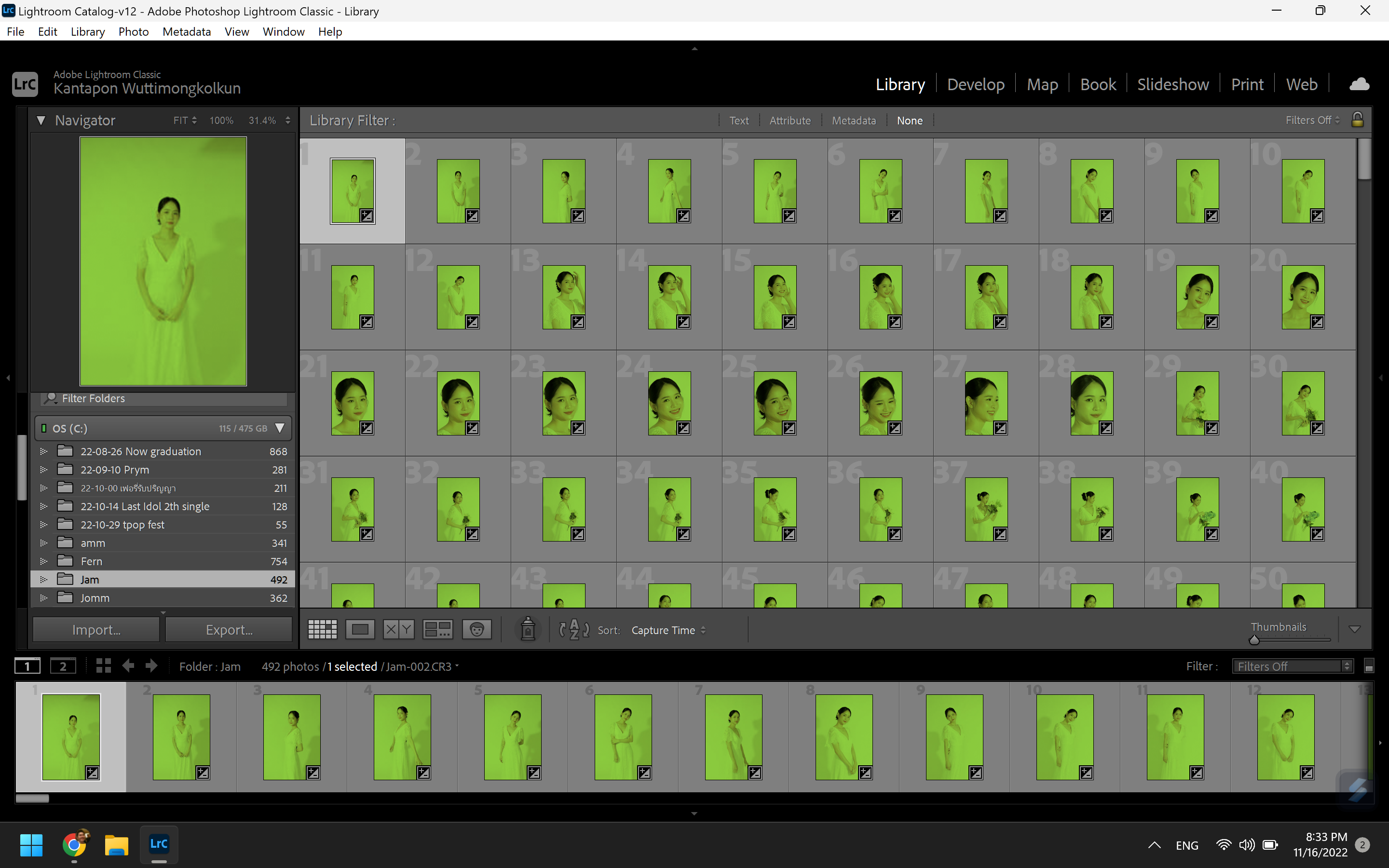Image resolution: width=1389 pixels, height=868 pixels.
Task: Switch to Loupe view
Action: click(x=360, y=629)
